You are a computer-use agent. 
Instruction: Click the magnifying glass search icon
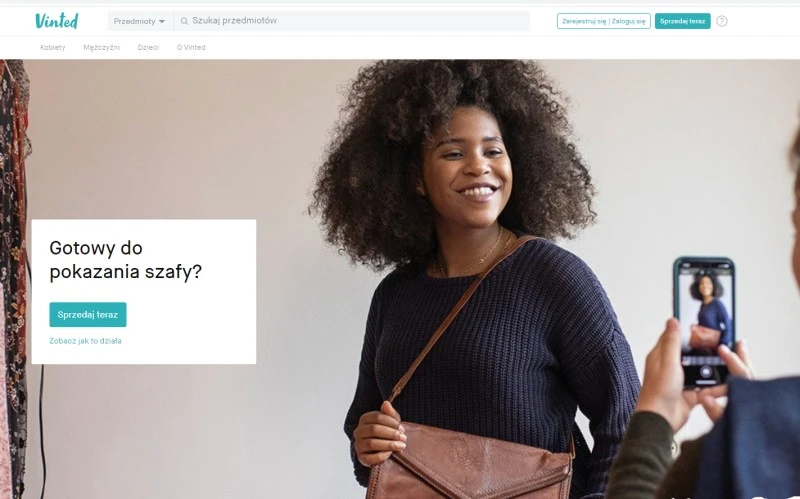coord(184,21)
